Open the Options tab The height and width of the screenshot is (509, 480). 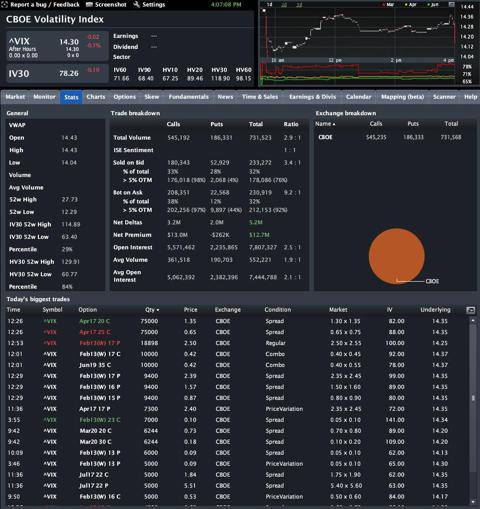(125, 97)
